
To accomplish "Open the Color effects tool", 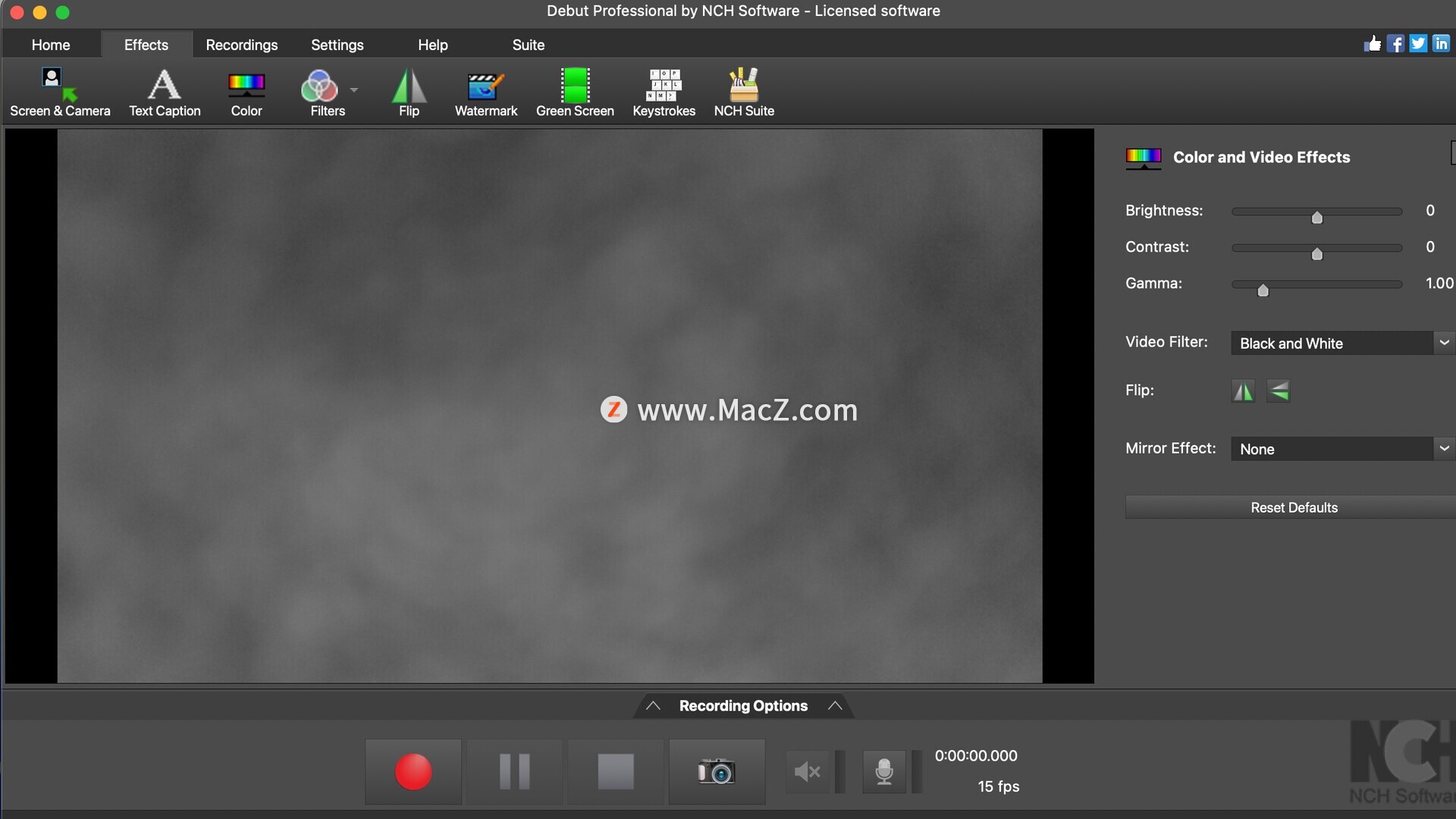I will [246, 93].
